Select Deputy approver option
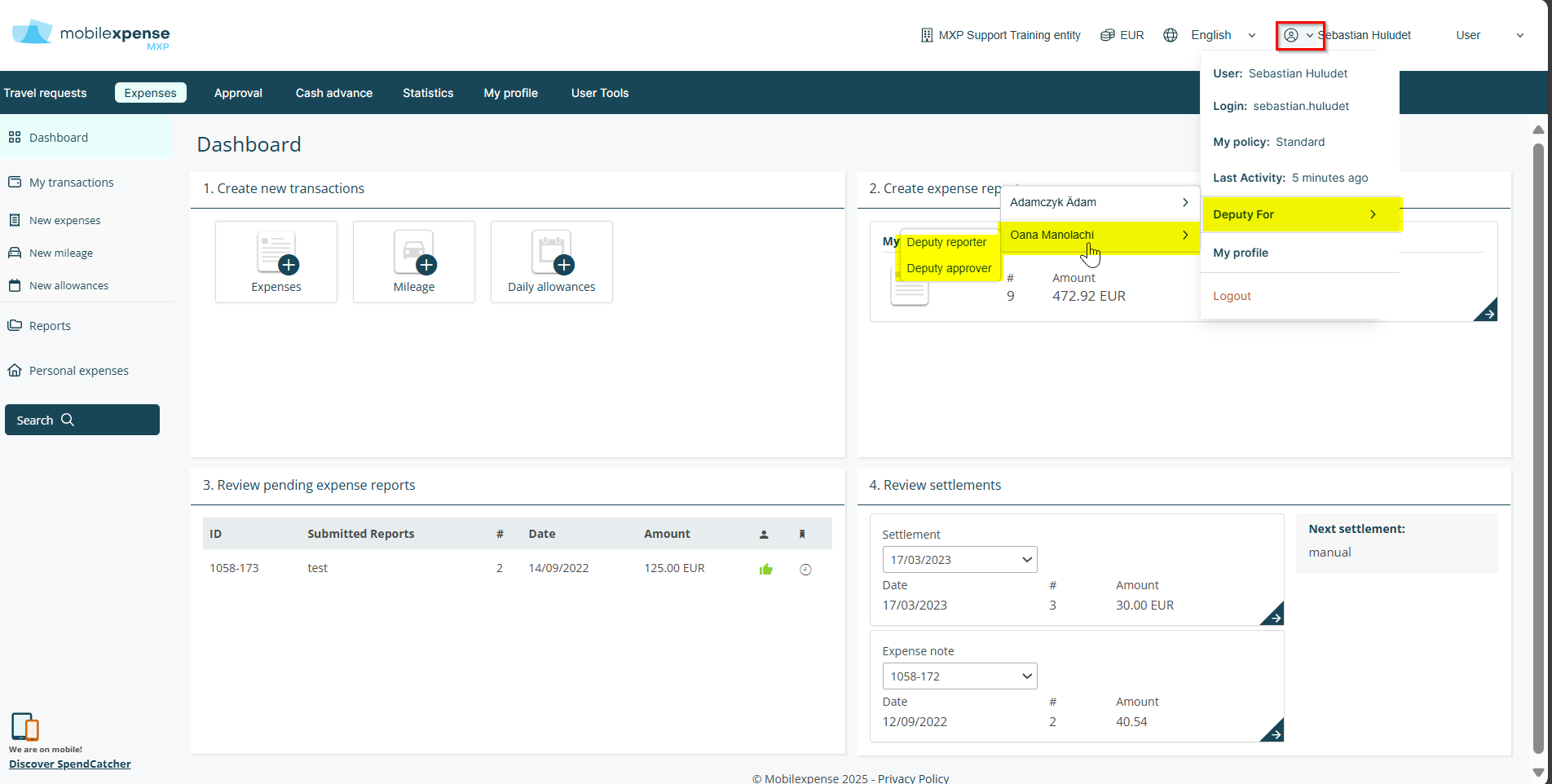 tap(949, 268)
